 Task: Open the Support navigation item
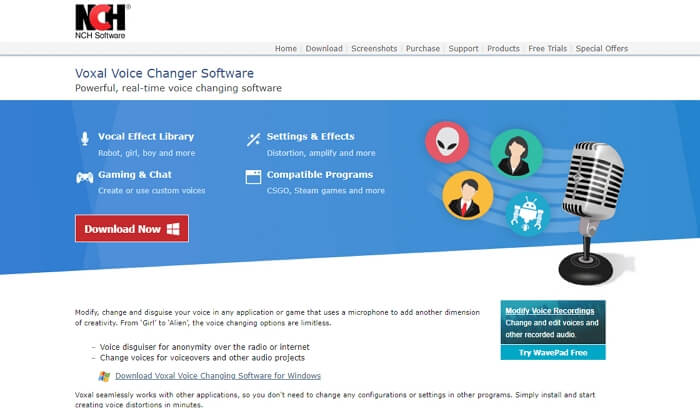[463, 49]
